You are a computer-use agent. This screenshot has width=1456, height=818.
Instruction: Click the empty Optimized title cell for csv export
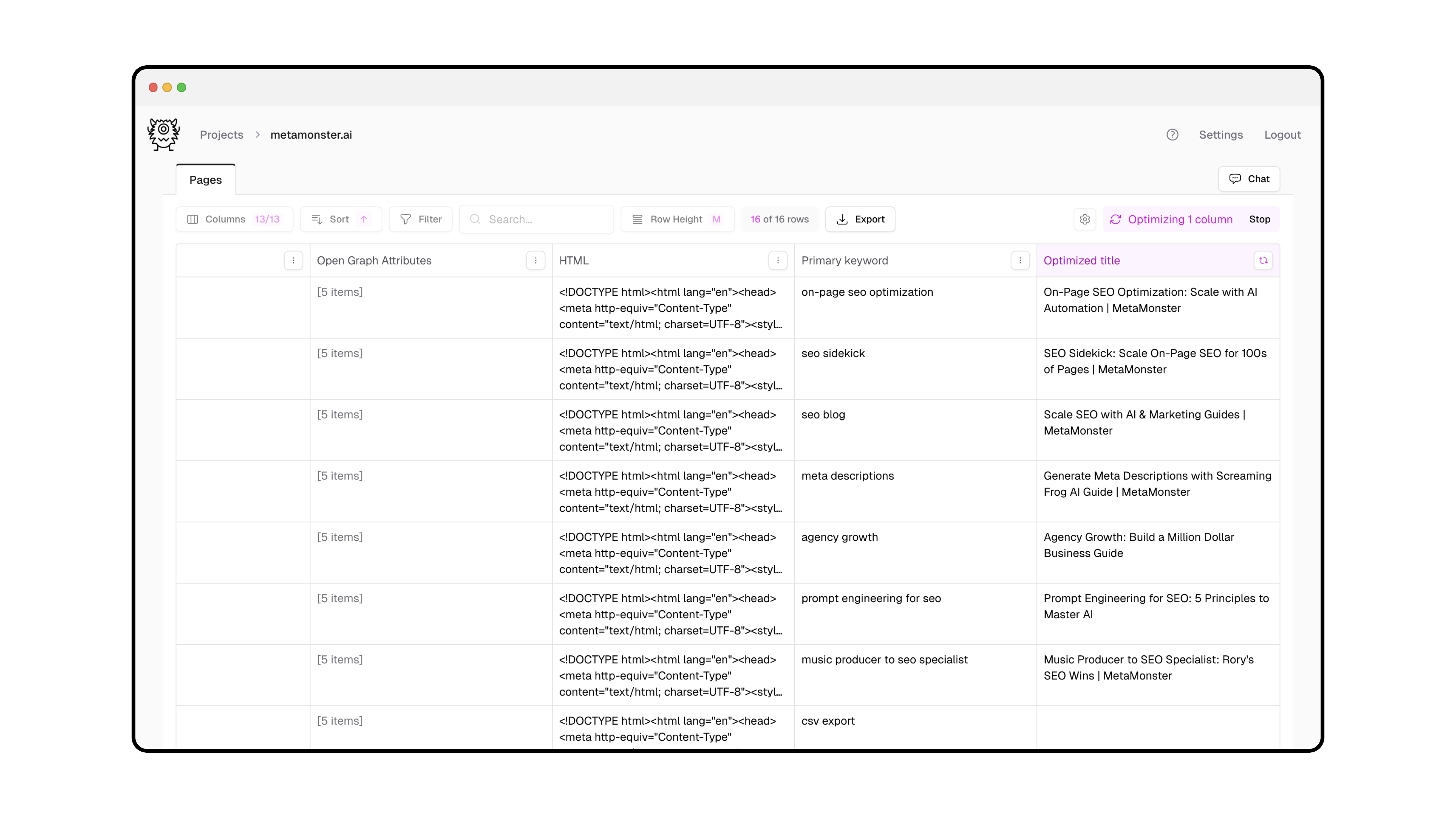1158,728
